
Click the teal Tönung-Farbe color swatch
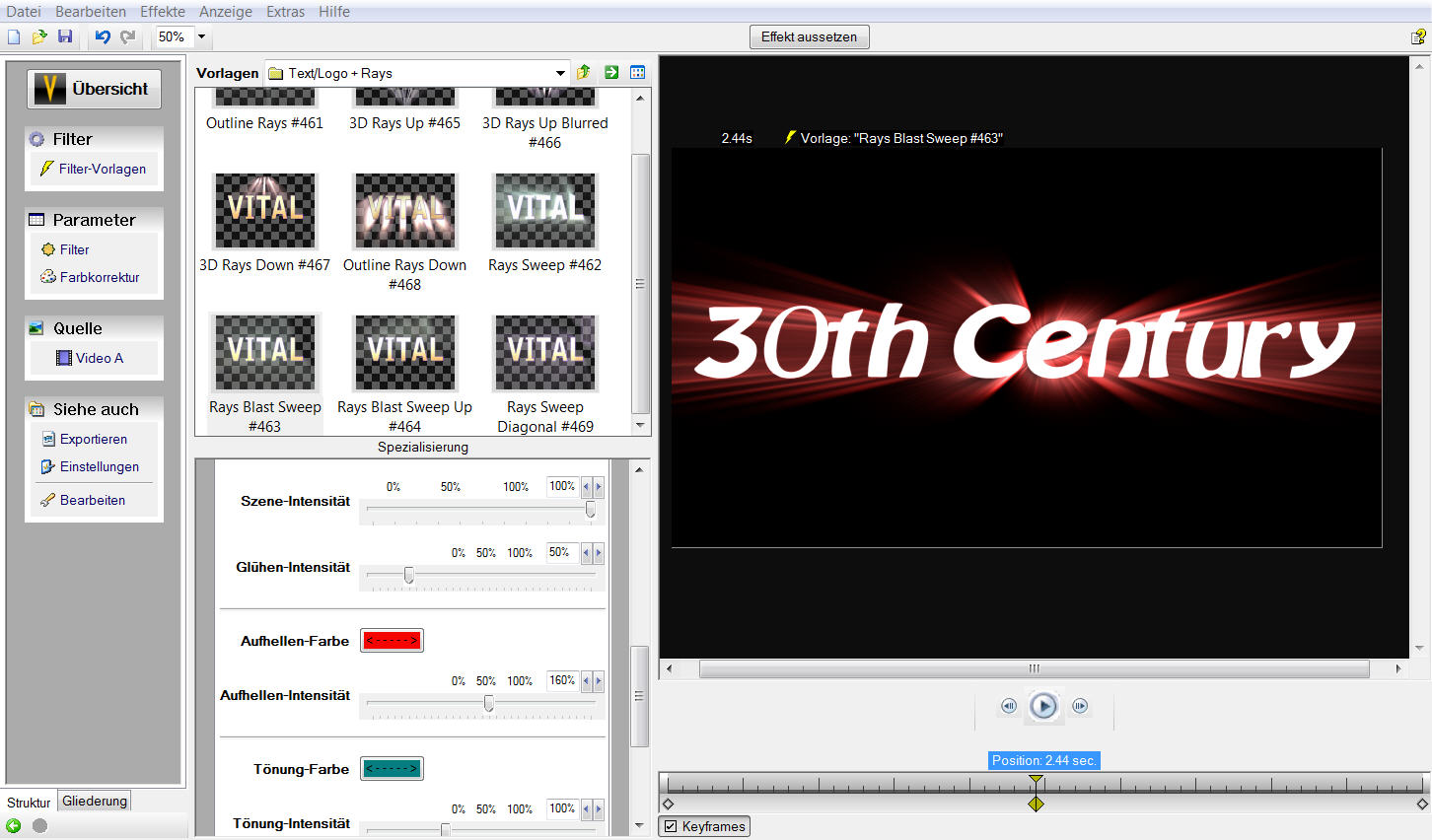pyautogui.click(x=392, y=769)
